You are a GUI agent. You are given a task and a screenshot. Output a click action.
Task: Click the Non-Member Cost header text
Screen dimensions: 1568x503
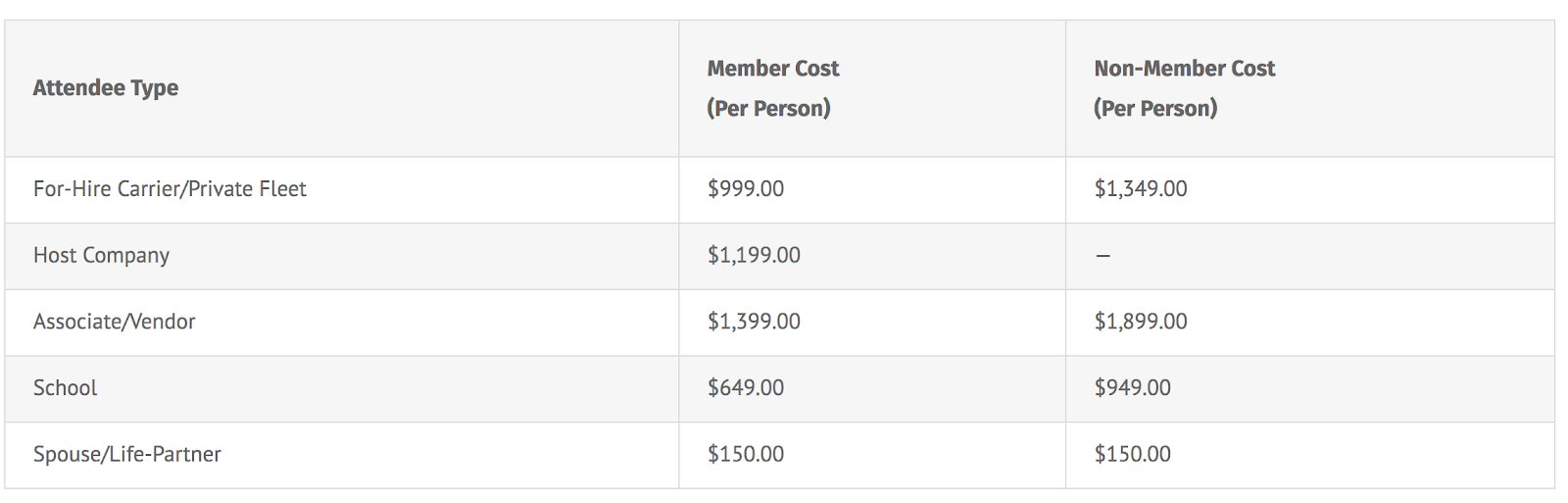click(x=1184, y=69)
